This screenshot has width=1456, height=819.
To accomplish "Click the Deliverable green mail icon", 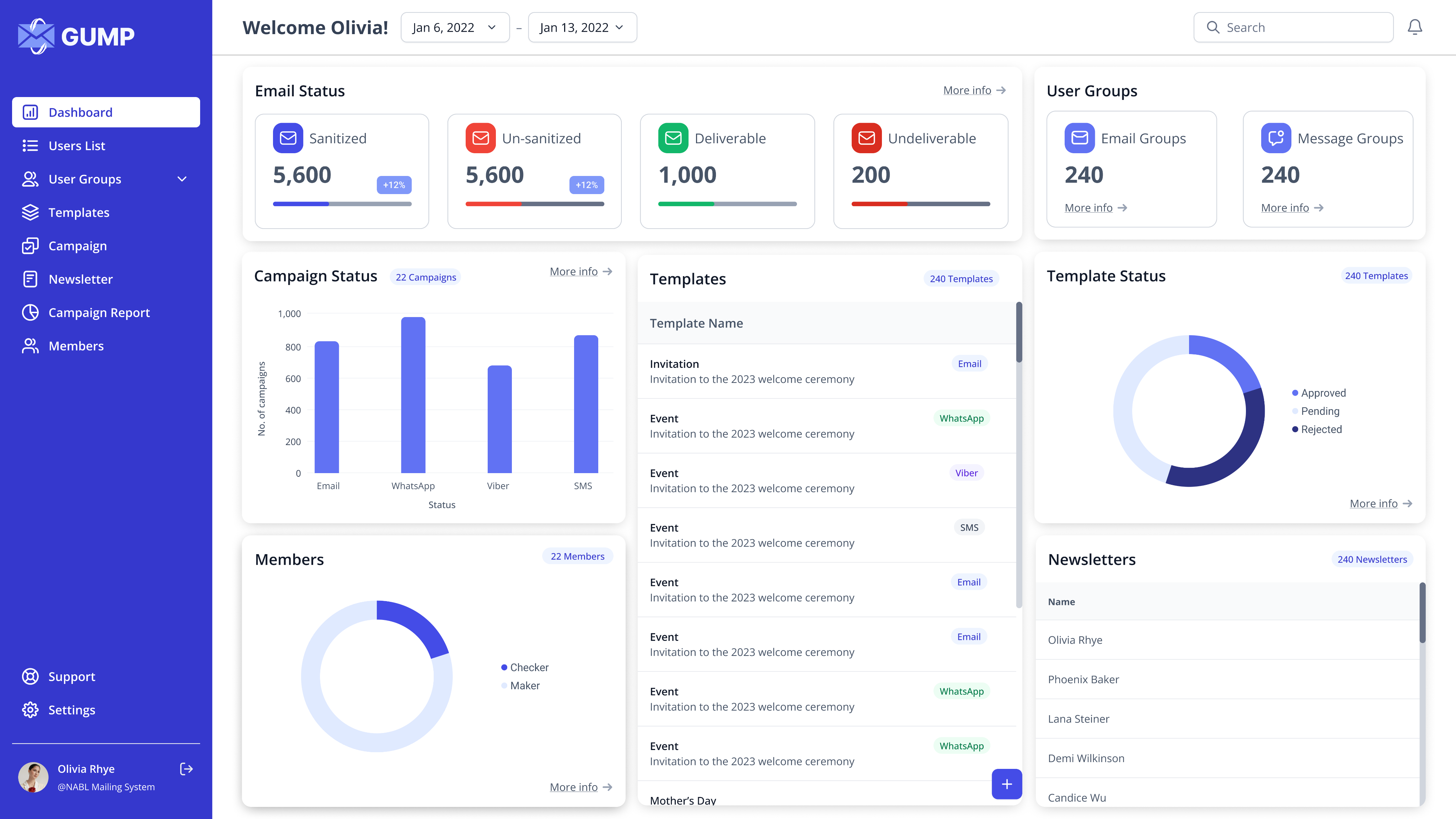I will click(673, 138).
